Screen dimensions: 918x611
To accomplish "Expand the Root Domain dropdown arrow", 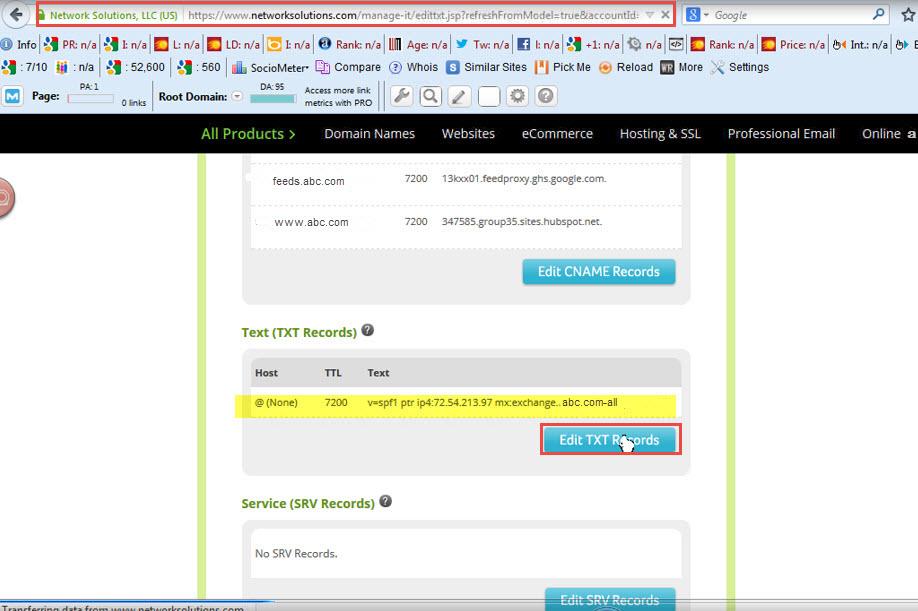I will pos(237,96).
